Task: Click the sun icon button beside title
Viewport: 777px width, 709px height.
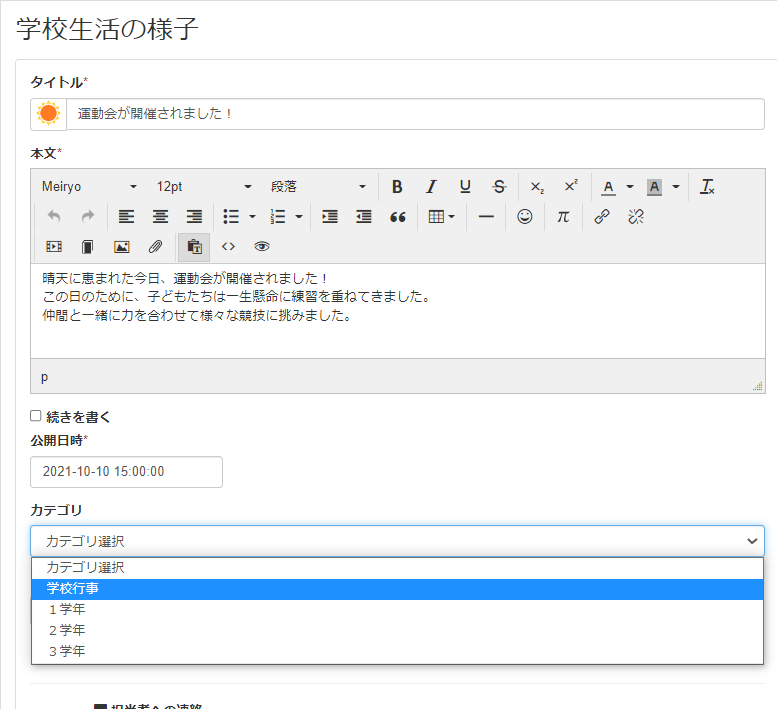Action: coord(48,114)
